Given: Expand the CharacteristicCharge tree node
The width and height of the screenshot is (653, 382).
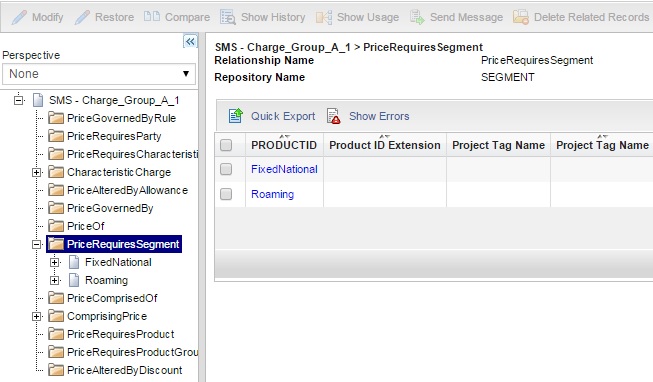Looking at the screenshot, I should [x=37, y=172].
